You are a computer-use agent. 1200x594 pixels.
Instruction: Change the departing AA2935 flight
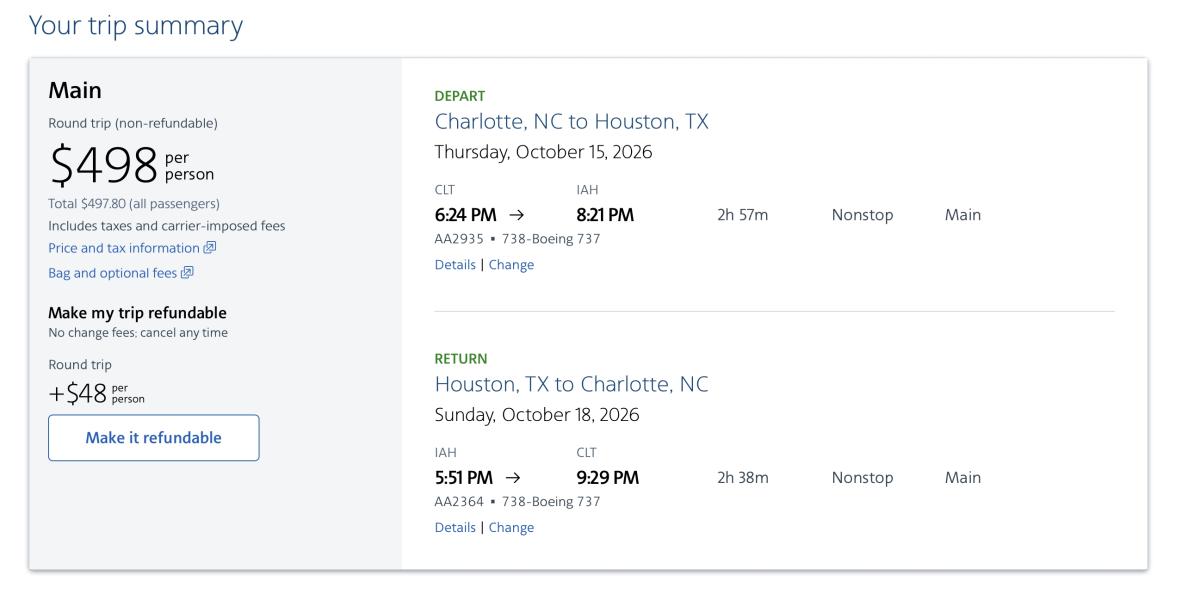[511, 265]
